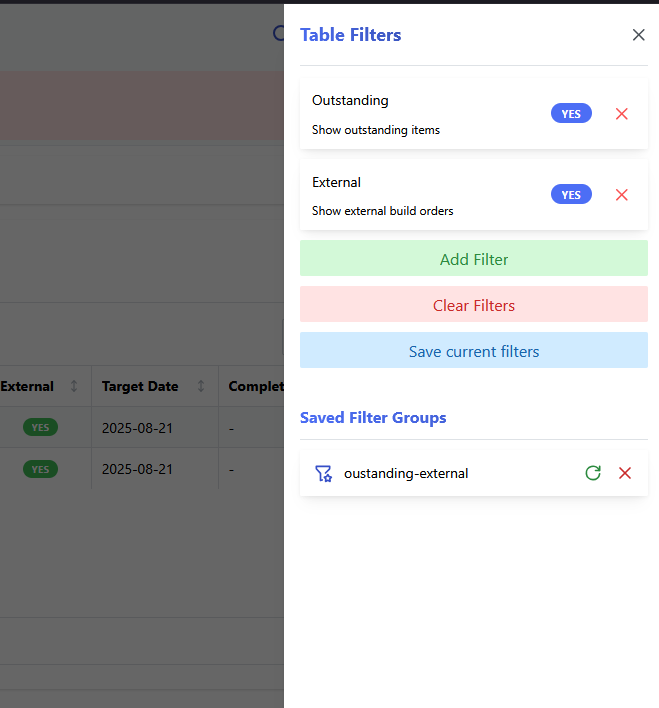The height and width of the screenshot is (708, 659).
Task: Click the Outstanding filter name
Action: [350, 100]
